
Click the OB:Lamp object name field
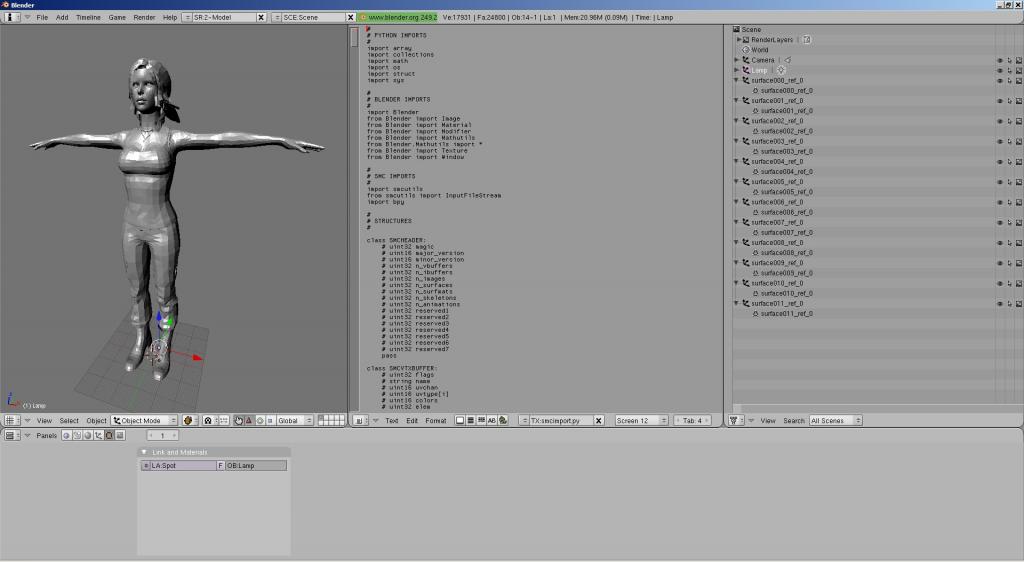pos(256,465)
